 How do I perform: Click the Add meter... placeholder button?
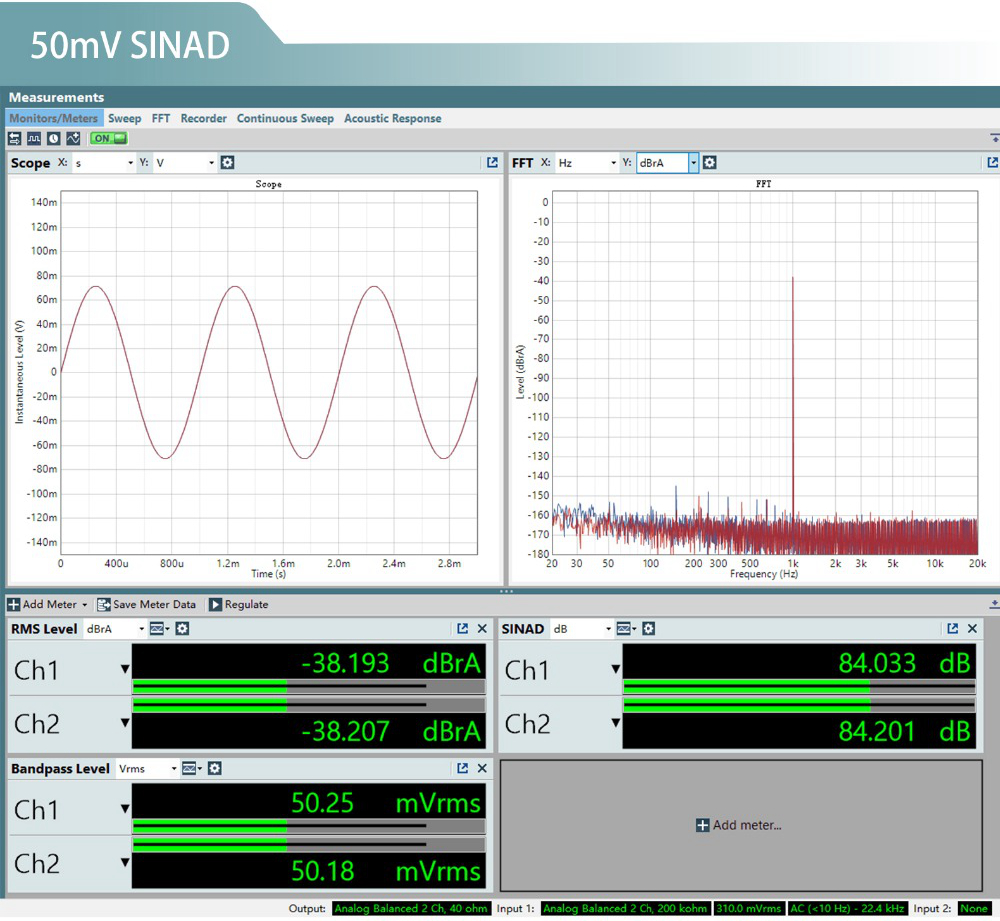(x=739, y=825)
